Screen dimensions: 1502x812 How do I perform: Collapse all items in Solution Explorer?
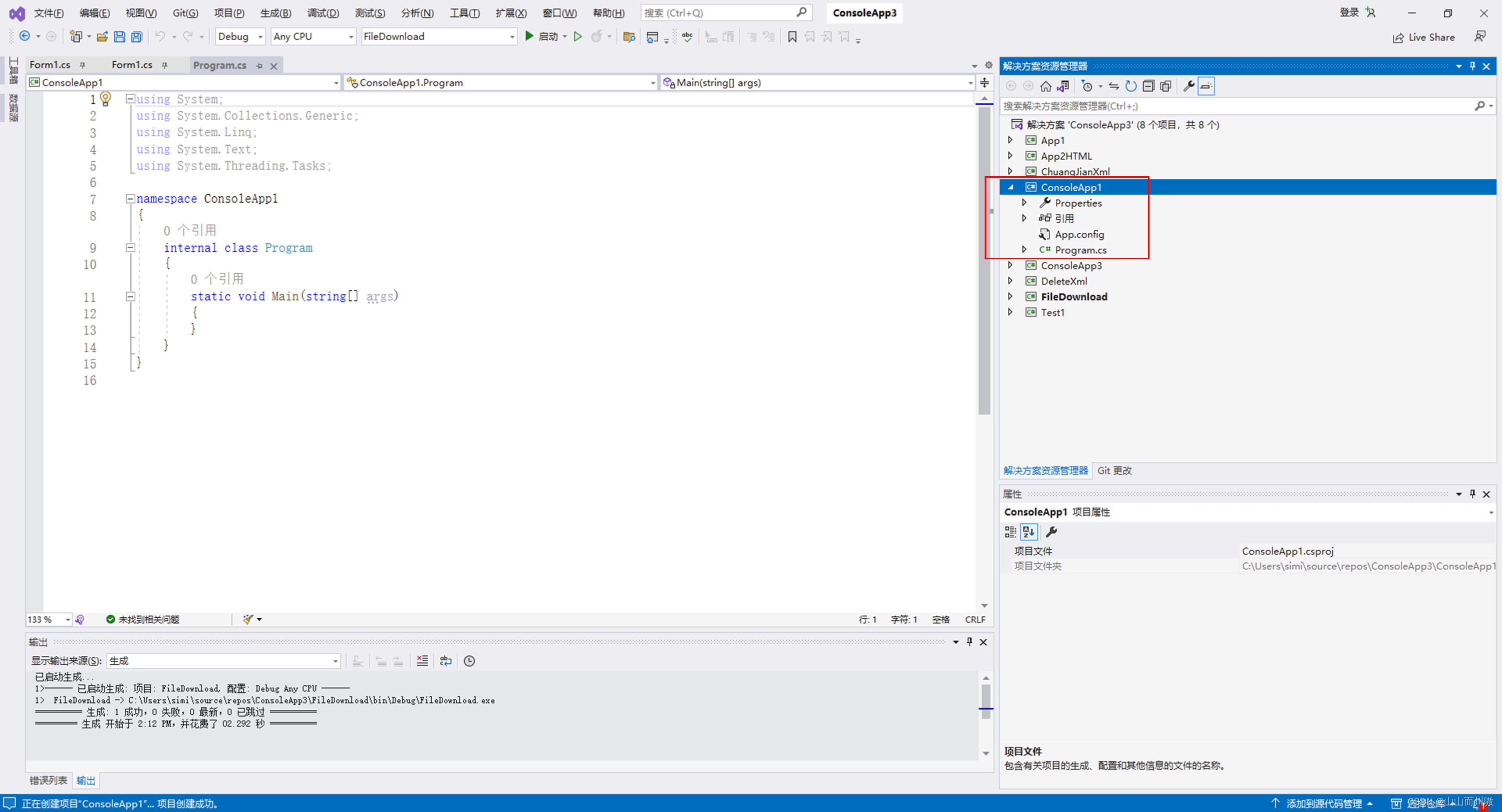pyautogui.click(x=1148, y=86)
